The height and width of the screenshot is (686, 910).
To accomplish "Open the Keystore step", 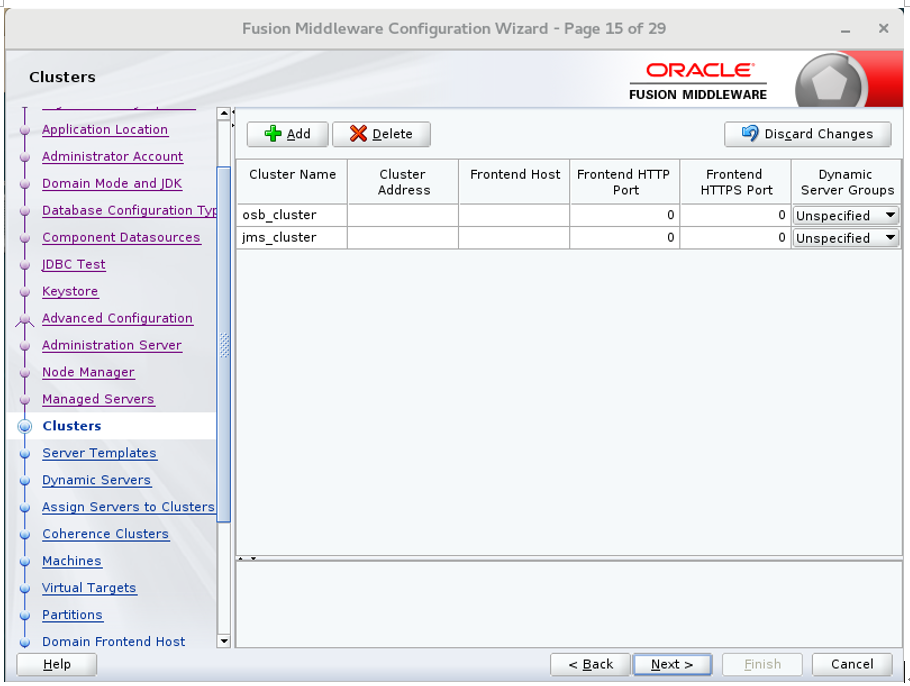I will [70, 291].
